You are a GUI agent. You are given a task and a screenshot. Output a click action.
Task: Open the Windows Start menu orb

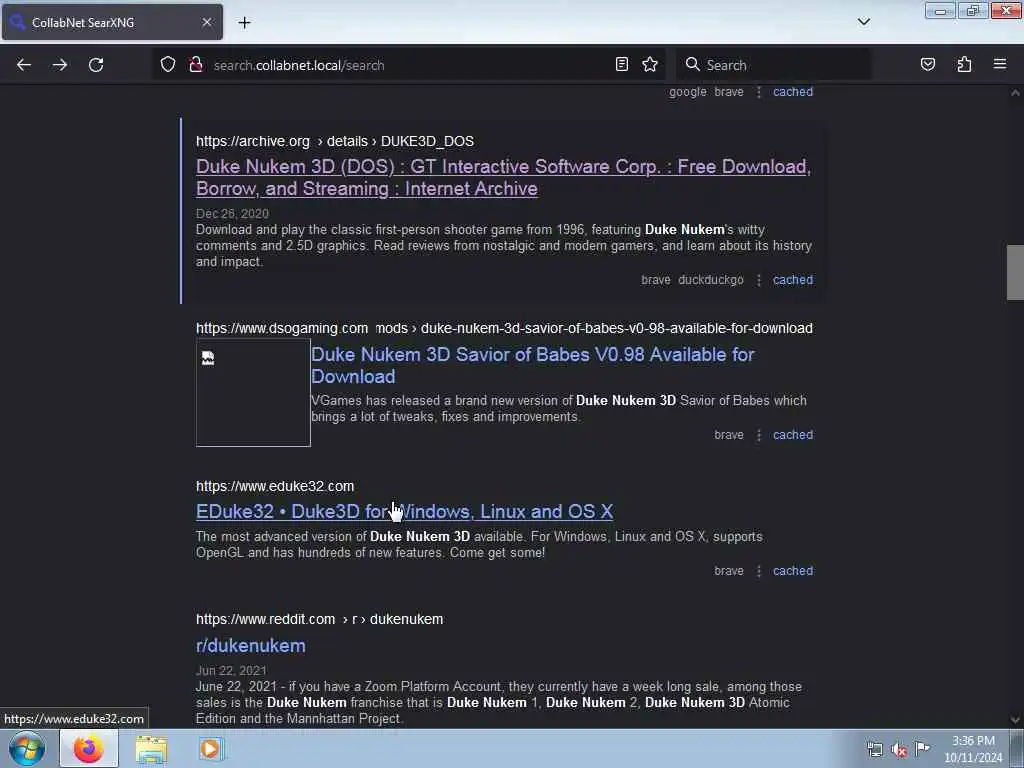27,748
